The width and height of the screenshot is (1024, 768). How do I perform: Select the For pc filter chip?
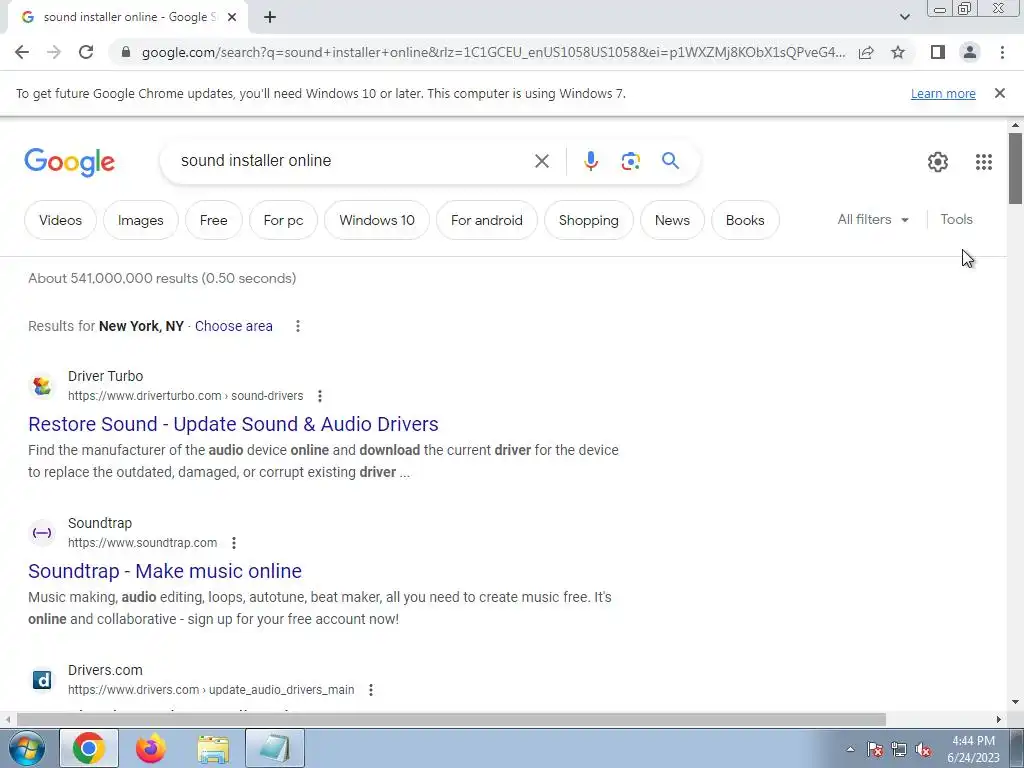pos(283,220)
